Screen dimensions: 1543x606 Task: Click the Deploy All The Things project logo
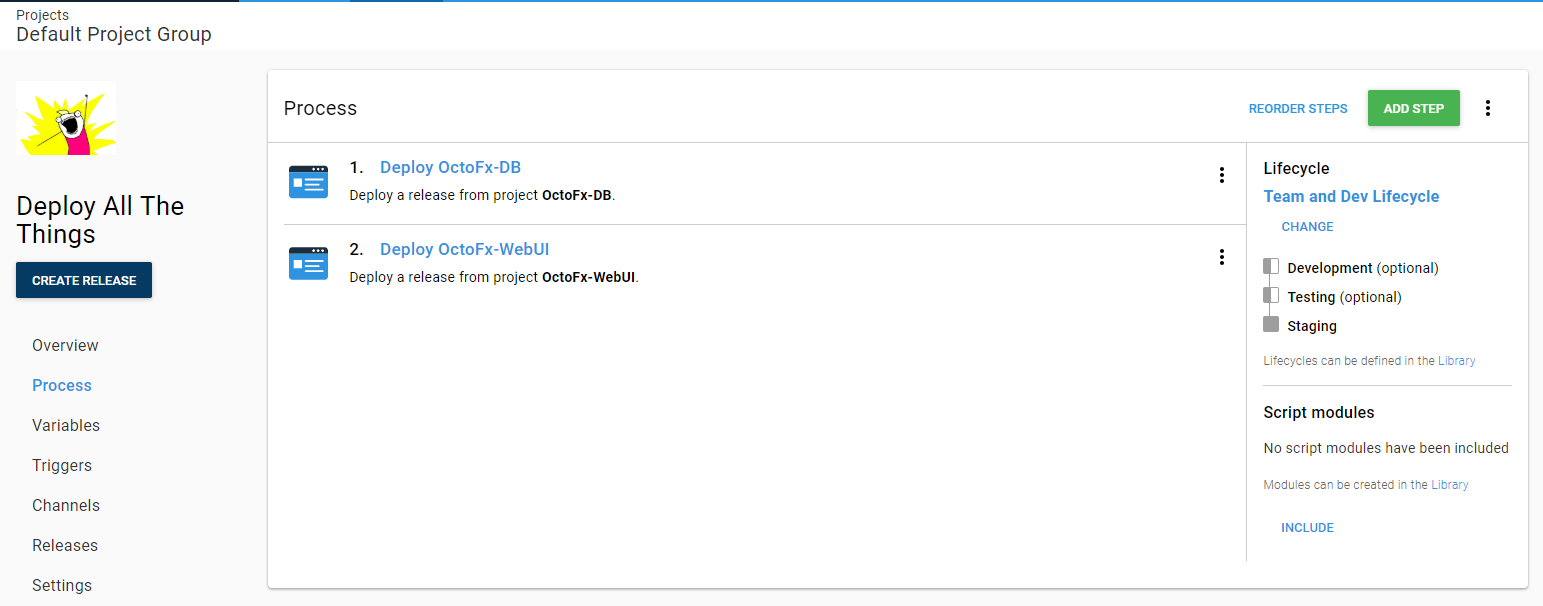pyautogui.click(x=66, y=118)
